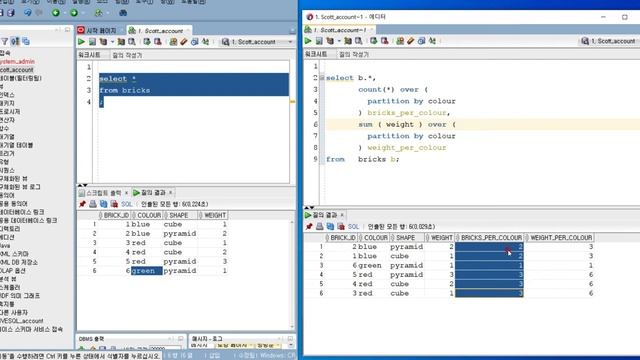Click Commit icon in right editor toolbar
640x360 pixels.
[x=373, y=41]
